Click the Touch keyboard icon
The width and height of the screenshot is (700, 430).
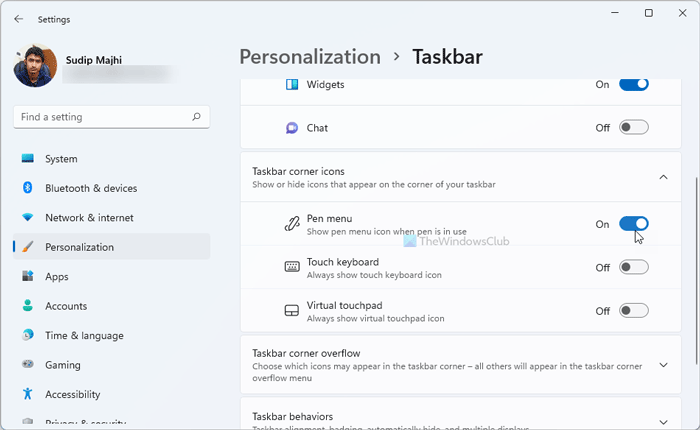point(292,267)
